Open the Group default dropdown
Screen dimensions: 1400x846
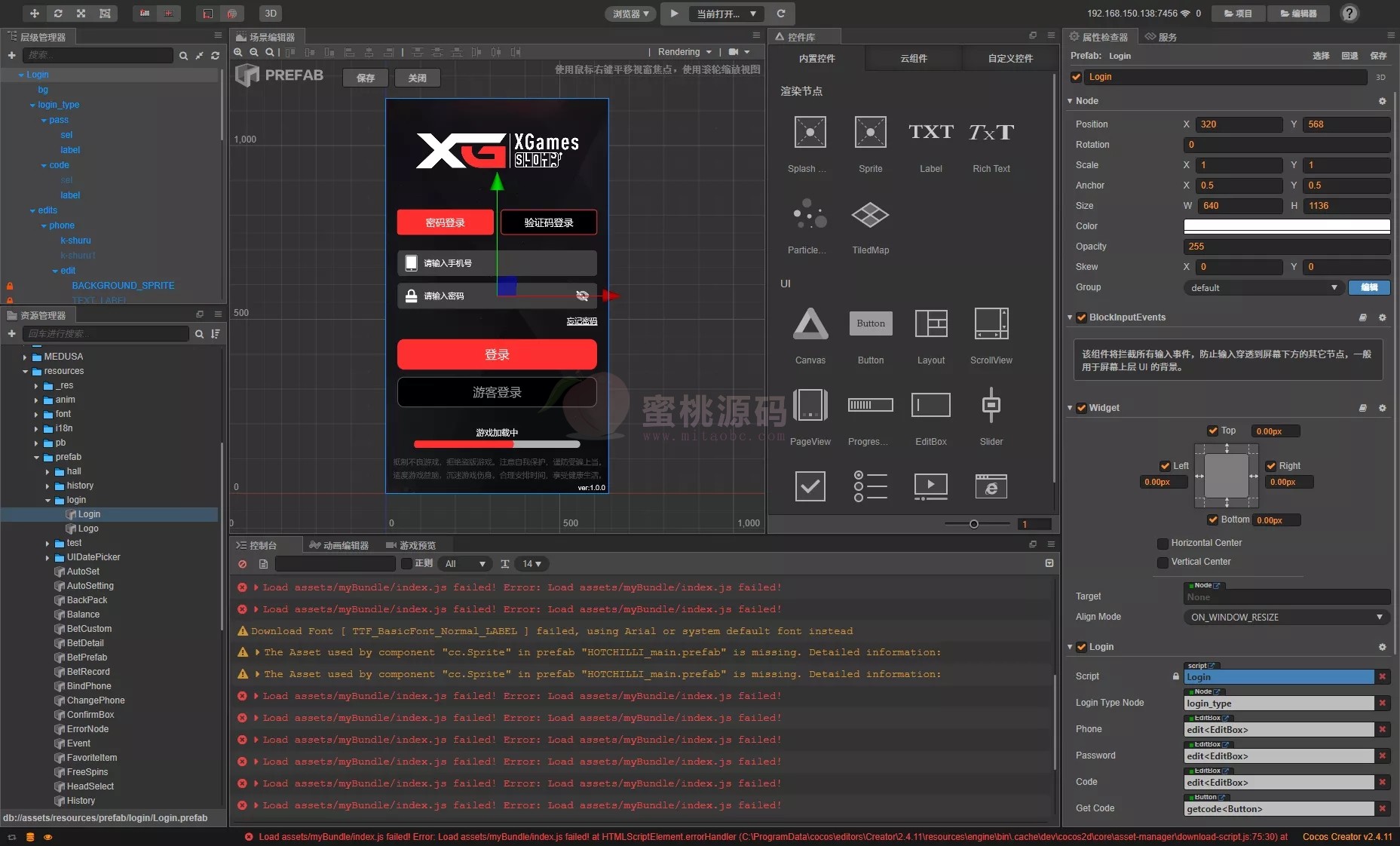(x=1264, y=287)
